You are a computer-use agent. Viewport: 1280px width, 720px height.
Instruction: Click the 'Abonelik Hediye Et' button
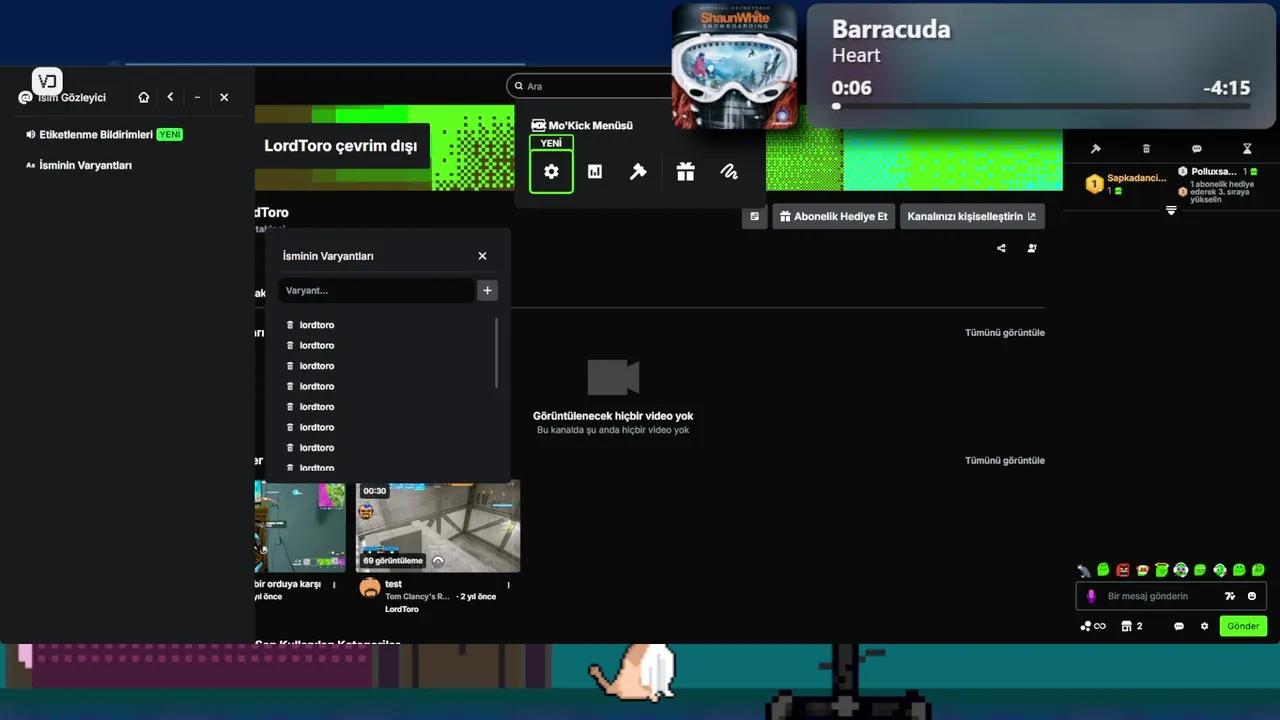pos(833,216)
